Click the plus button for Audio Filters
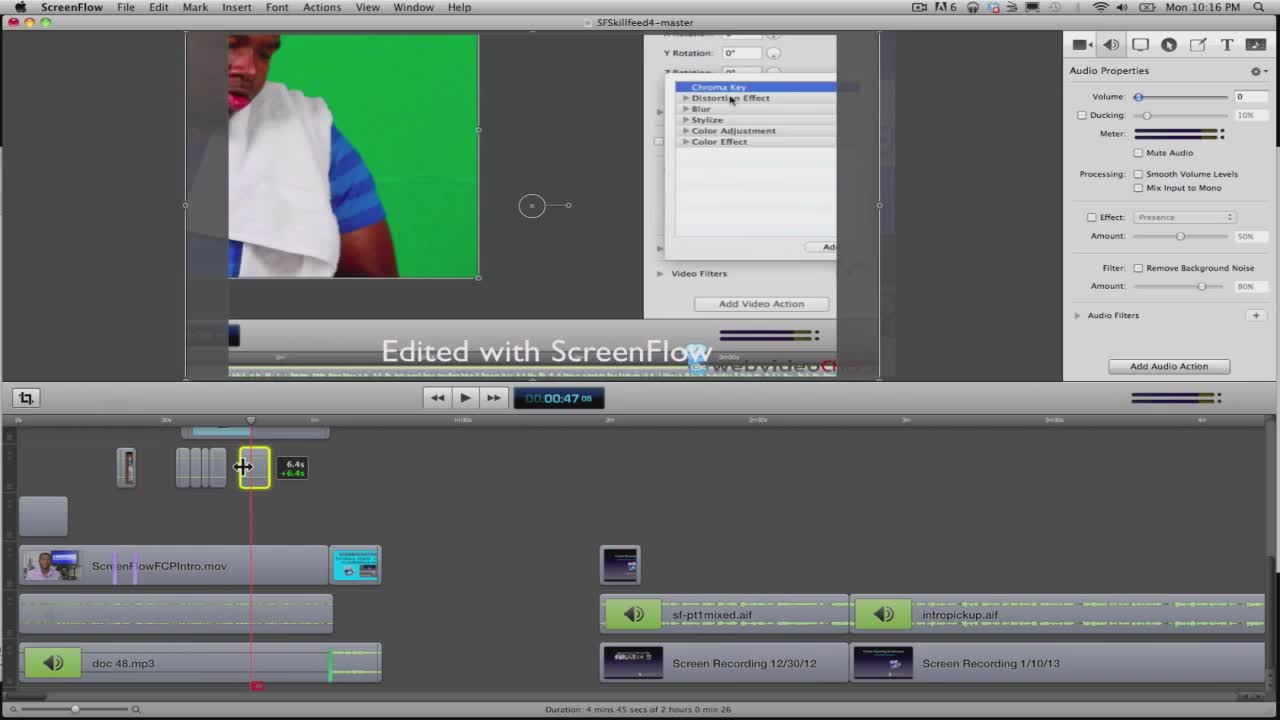Viewport: 1280px width, 720px height. (1256, 316)
